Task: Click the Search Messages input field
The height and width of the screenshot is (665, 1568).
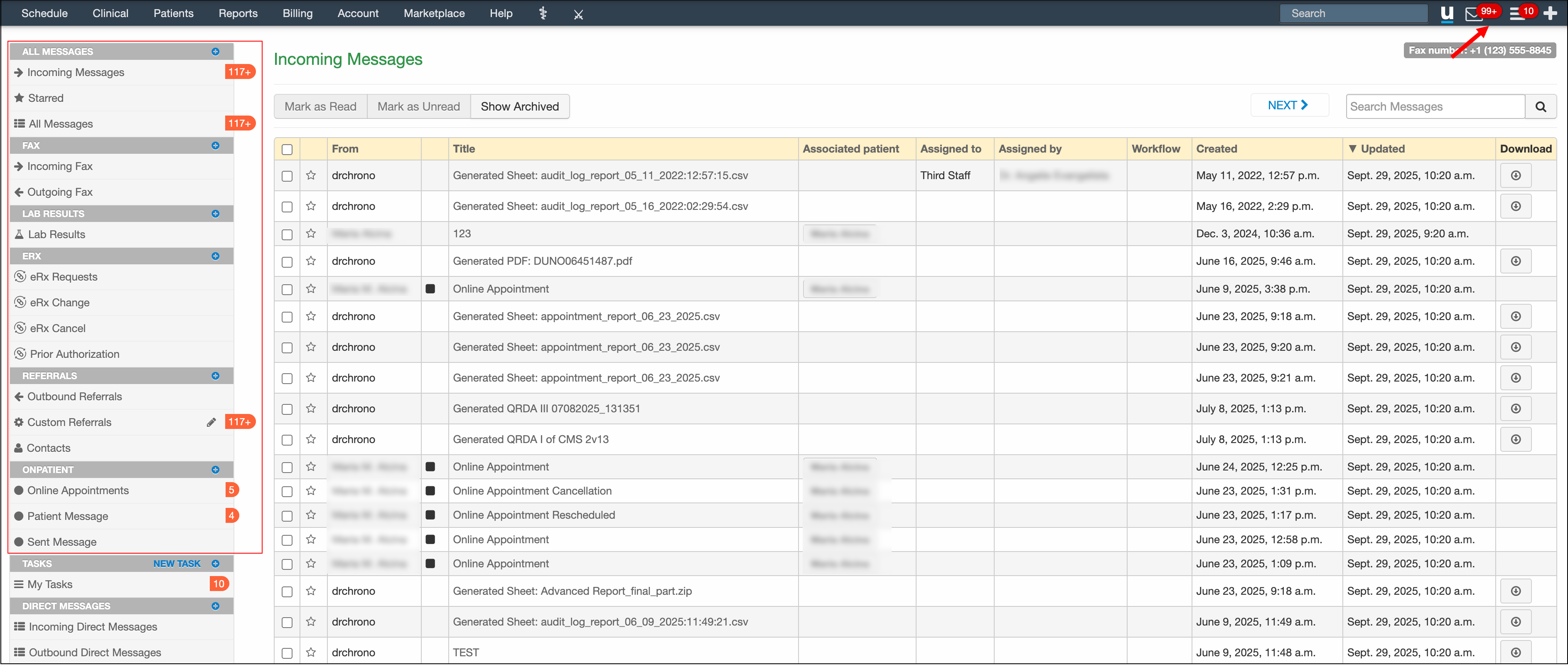Action: click(1435, 106)
